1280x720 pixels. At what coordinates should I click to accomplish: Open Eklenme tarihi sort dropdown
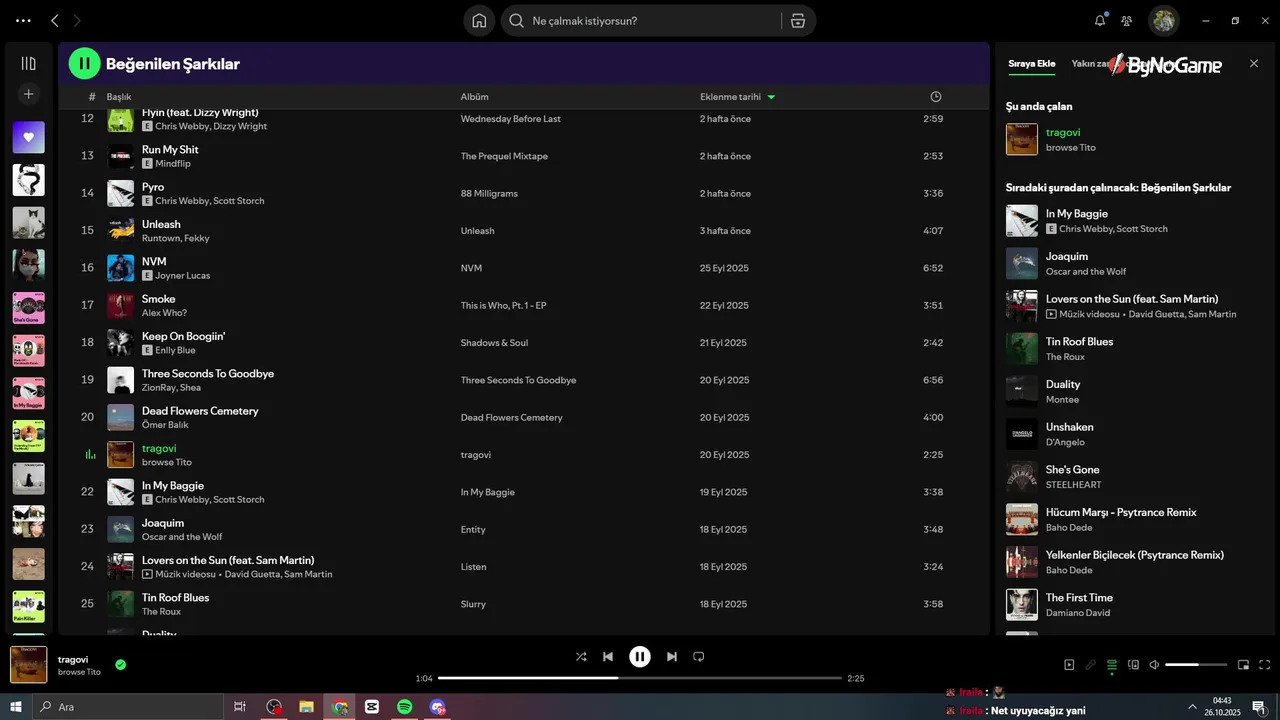tap(738, 97)
